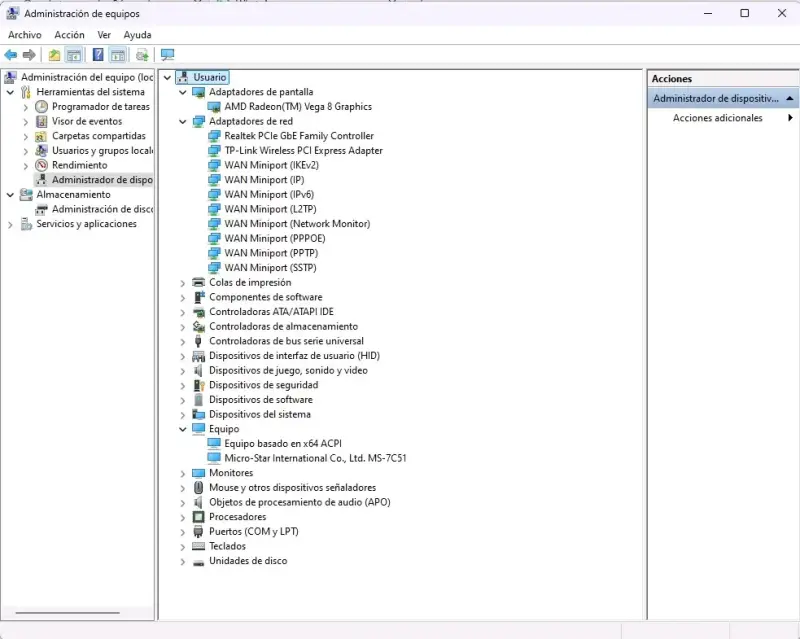Open the Ver menu
This screenshot has width=800, height=639.
pos(104,35)
